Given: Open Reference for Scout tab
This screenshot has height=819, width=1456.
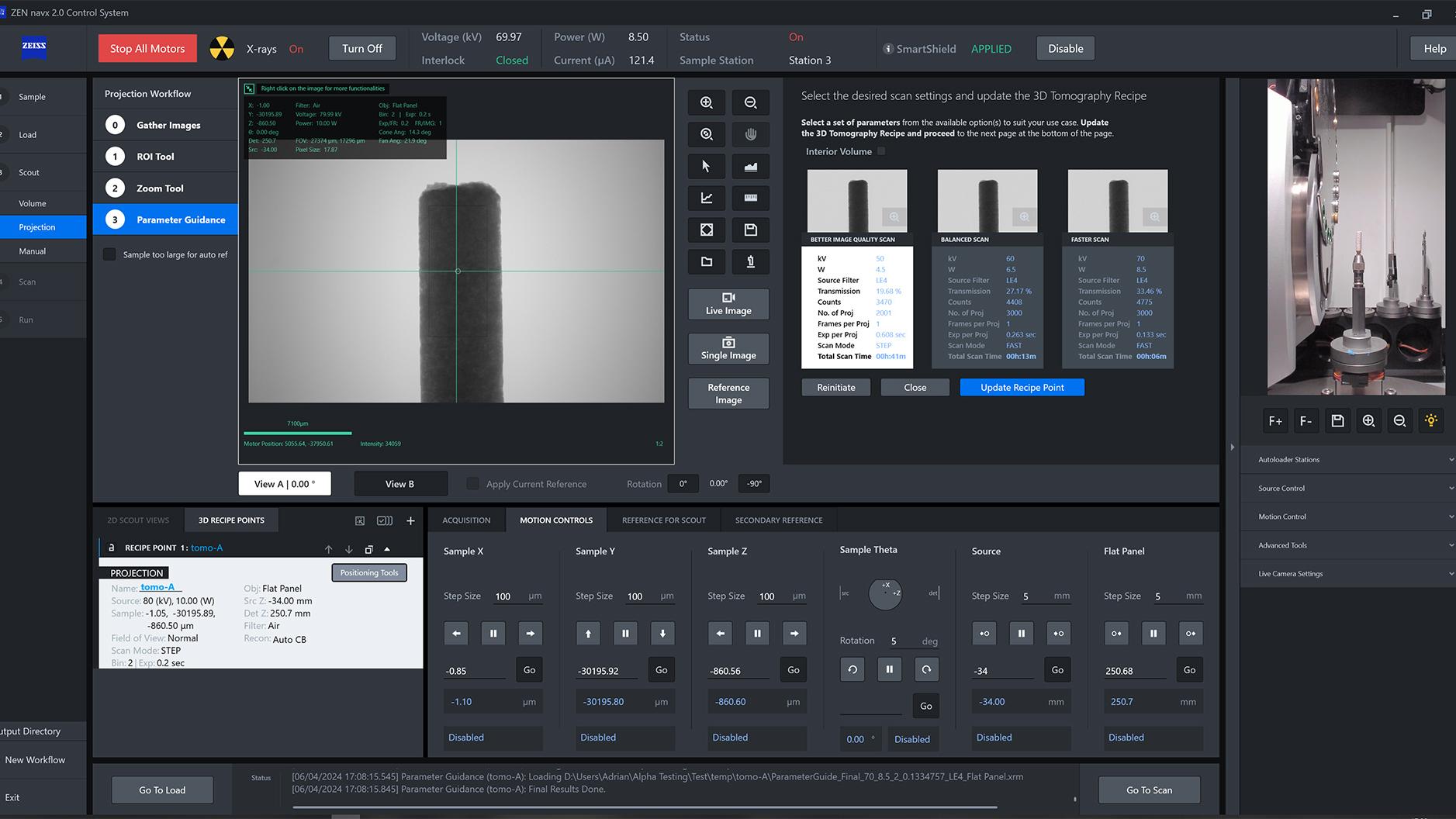Looking at the screenshot, I should click(x=664, y=520).
